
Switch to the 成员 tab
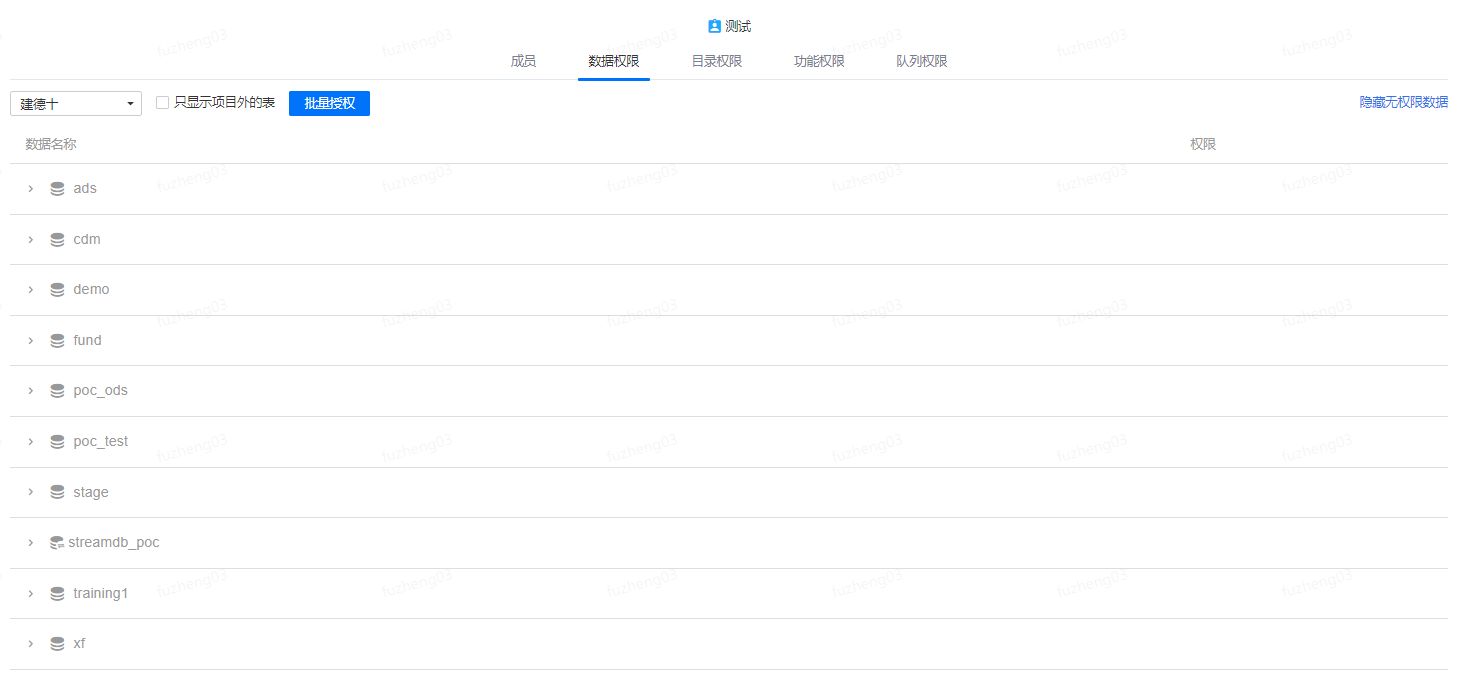tap(523, 61)
